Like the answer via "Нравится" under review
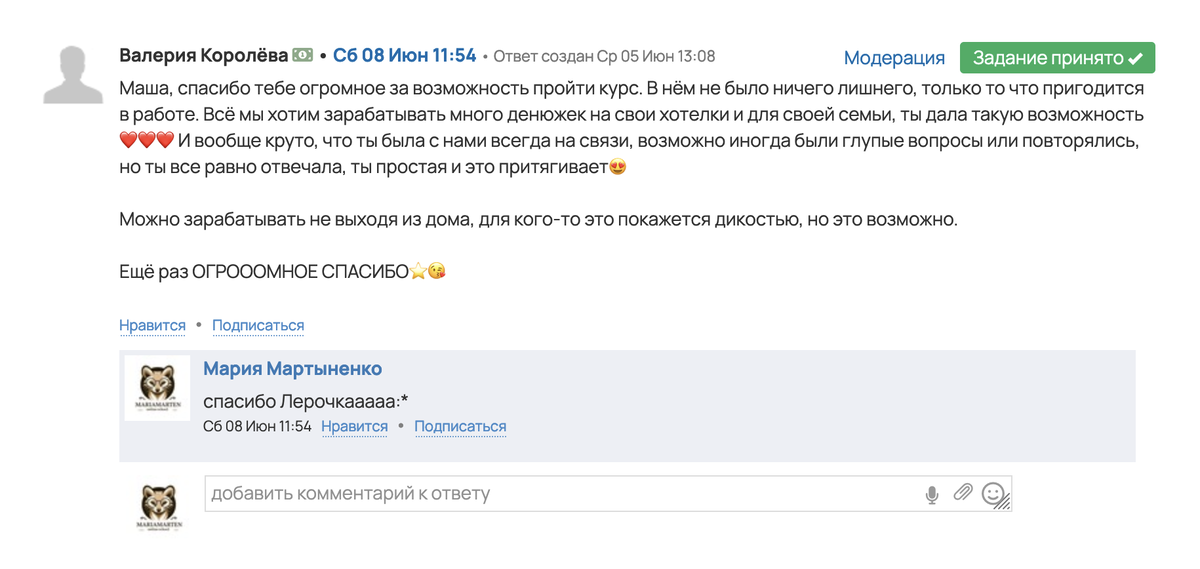Viewport: 1200px width, 569px height. (x=152, y=325)
